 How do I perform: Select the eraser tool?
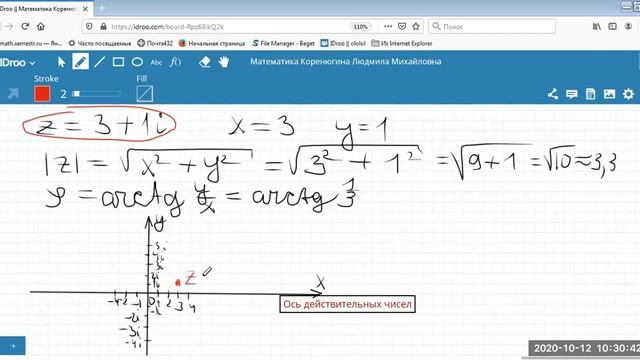pyautogui.click(x=204, y=62)
